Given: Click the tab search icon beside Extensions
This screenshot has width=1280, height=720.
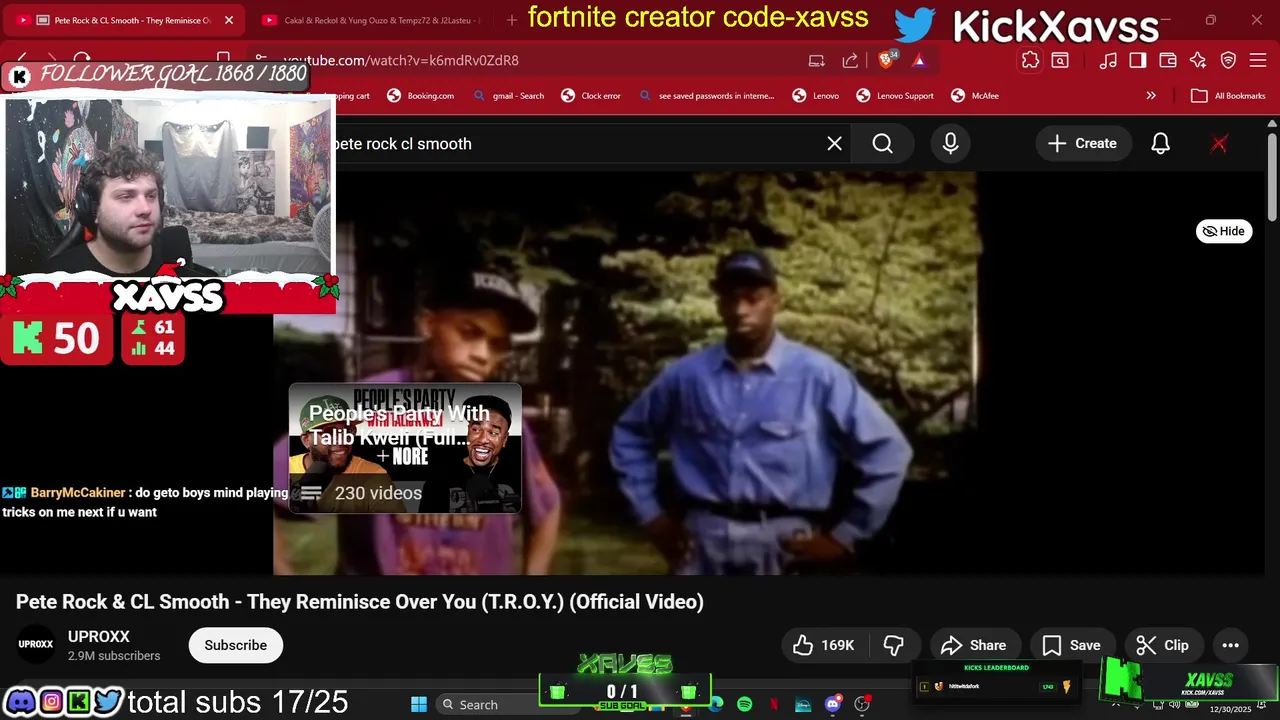Looking at the screenshot, I should coord(1059,60).
